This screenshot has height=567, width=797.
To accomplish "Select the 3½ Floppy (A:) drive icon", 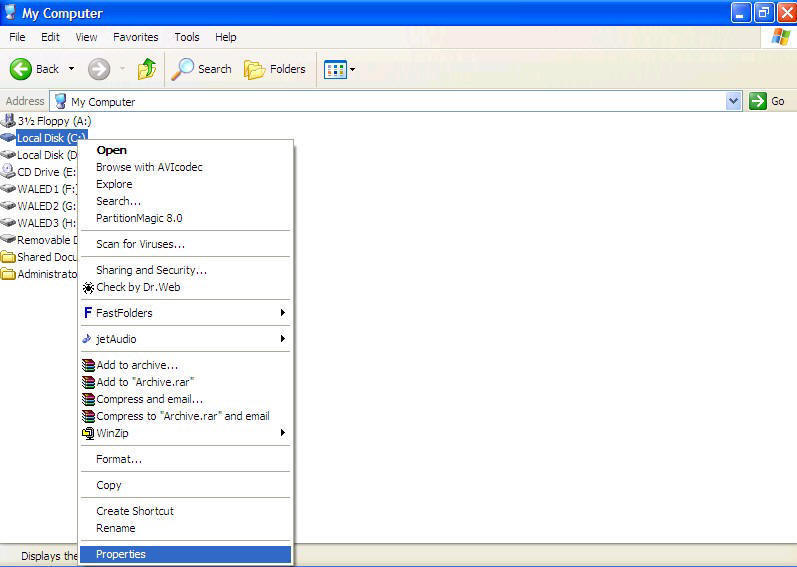I will pos(8,120).
